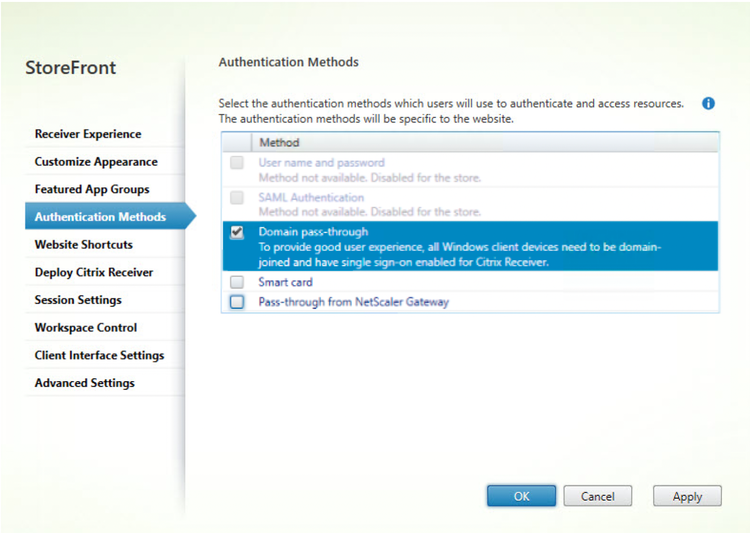The width and height of the screenshot is (750, 533).
Task: Open Client Interface Settings
Action: click(99, 355)
